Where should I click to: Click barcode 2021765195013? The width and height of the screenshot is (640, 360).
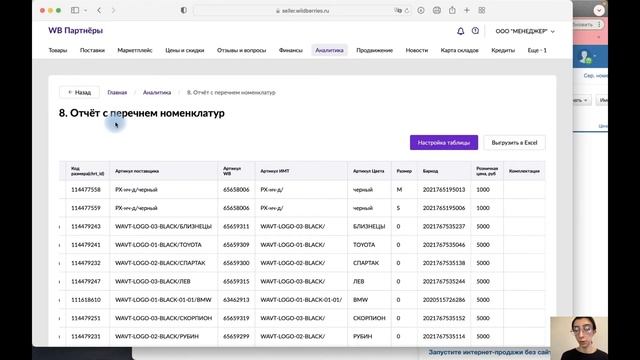pos(444,189)
